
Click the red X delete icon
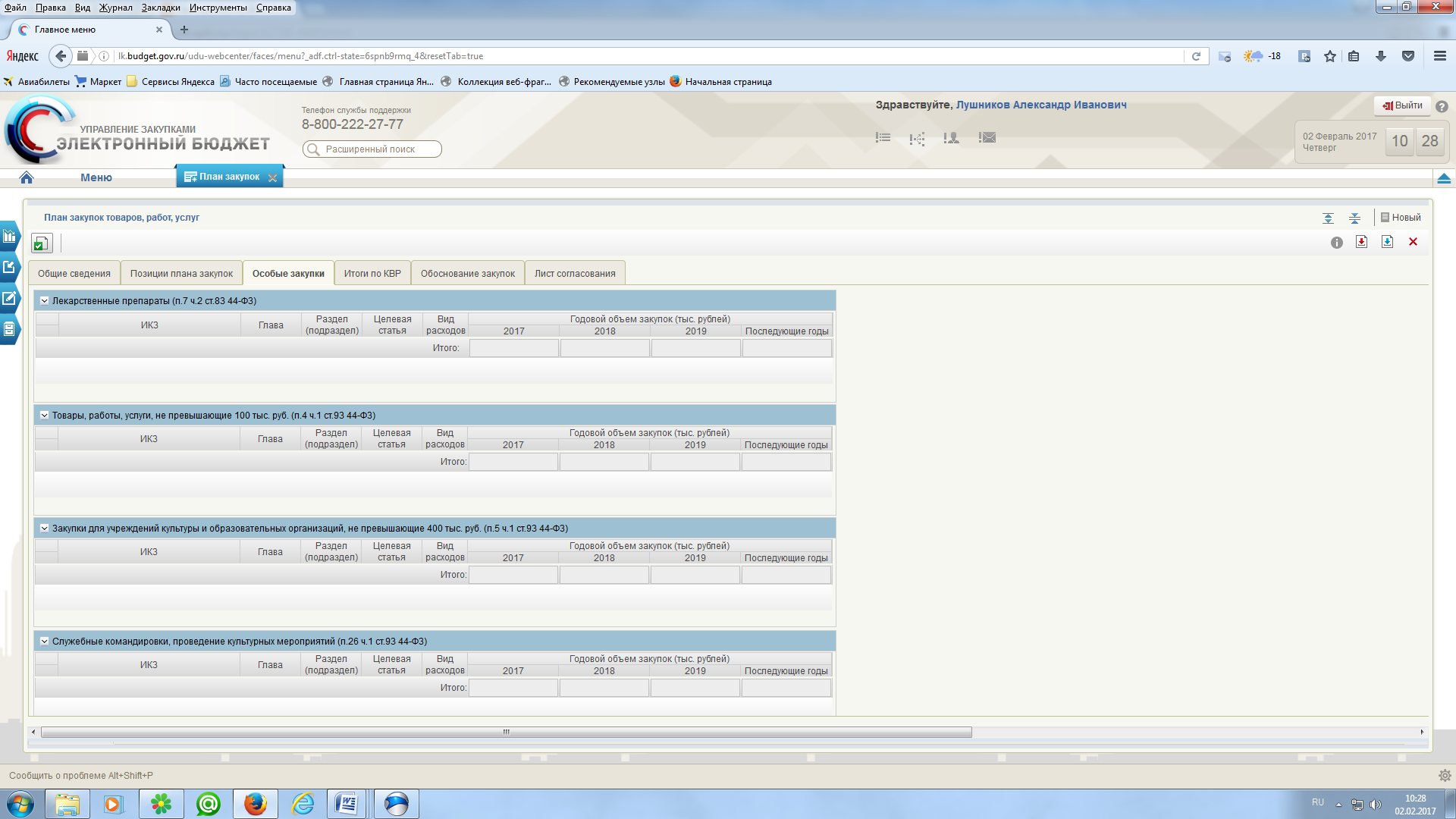[x=1413, y=242]
